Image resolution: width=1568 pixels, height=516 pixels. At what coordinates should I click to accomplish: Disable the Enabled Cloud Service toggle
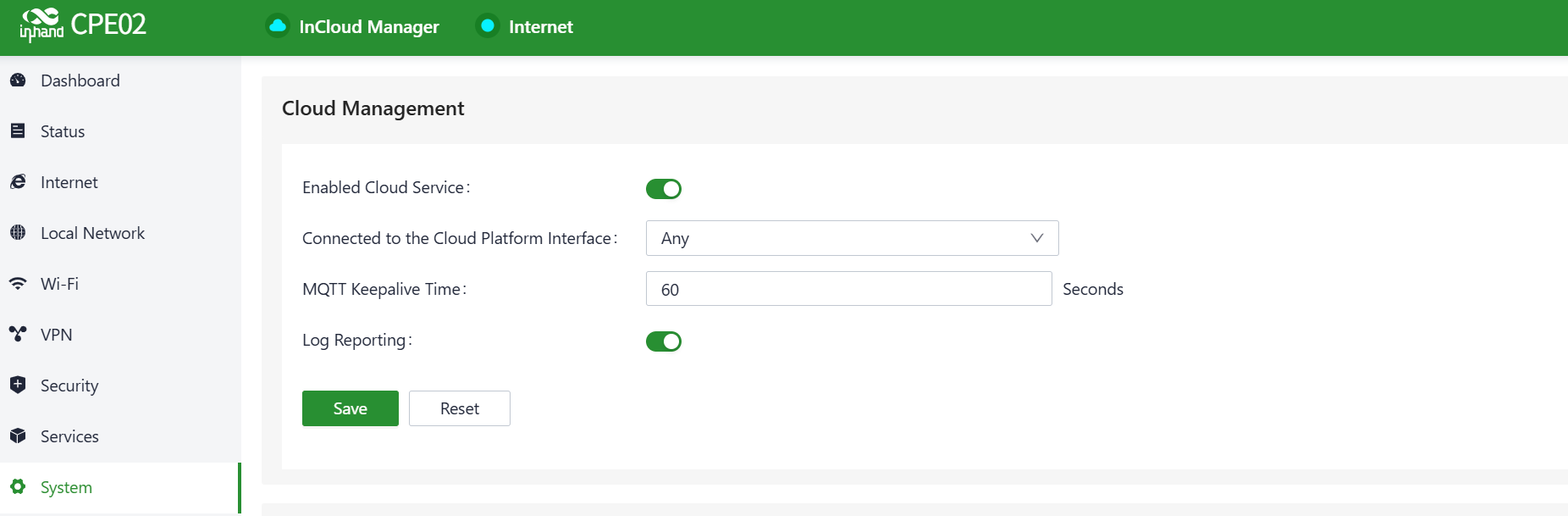click(664, 189)
